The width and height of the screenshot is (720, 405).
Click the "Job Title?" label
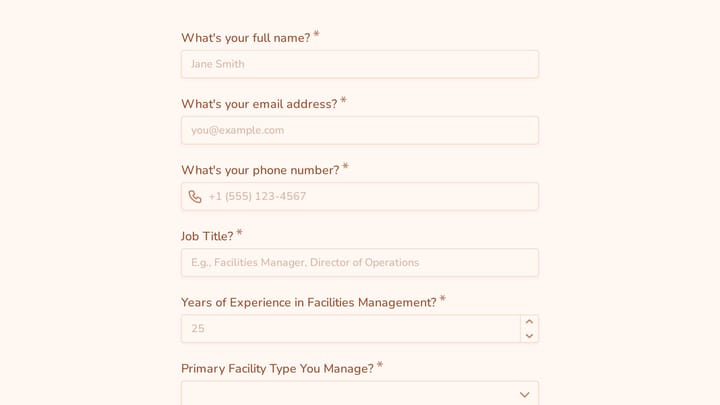pyautogui.click(x=207, y=236)
